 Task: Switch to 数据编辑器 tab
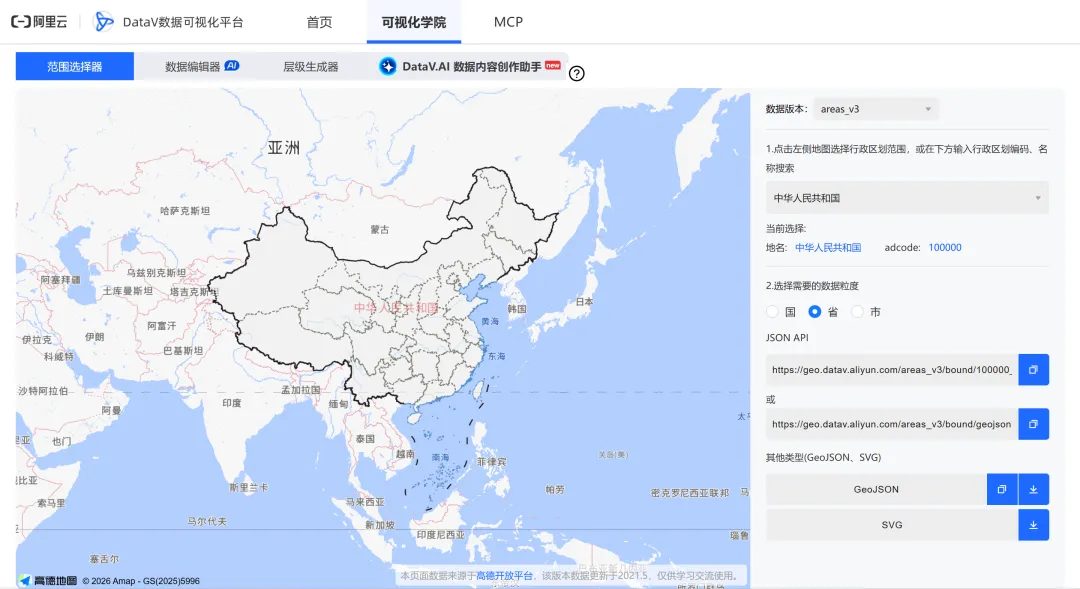[202, 66]
